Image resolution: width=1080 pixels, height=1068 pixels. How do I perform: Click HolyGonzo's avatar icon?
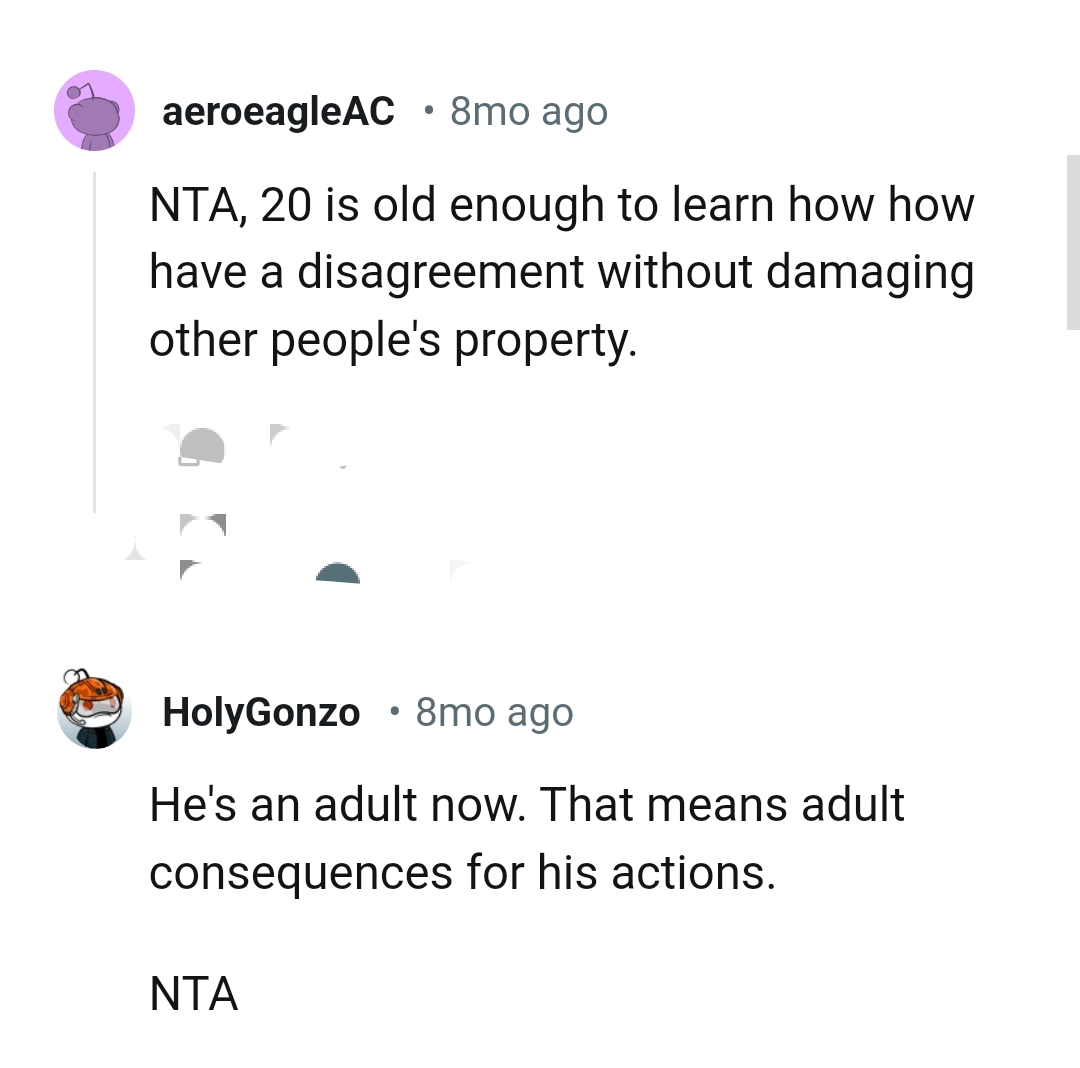click(x=94, y=711)
